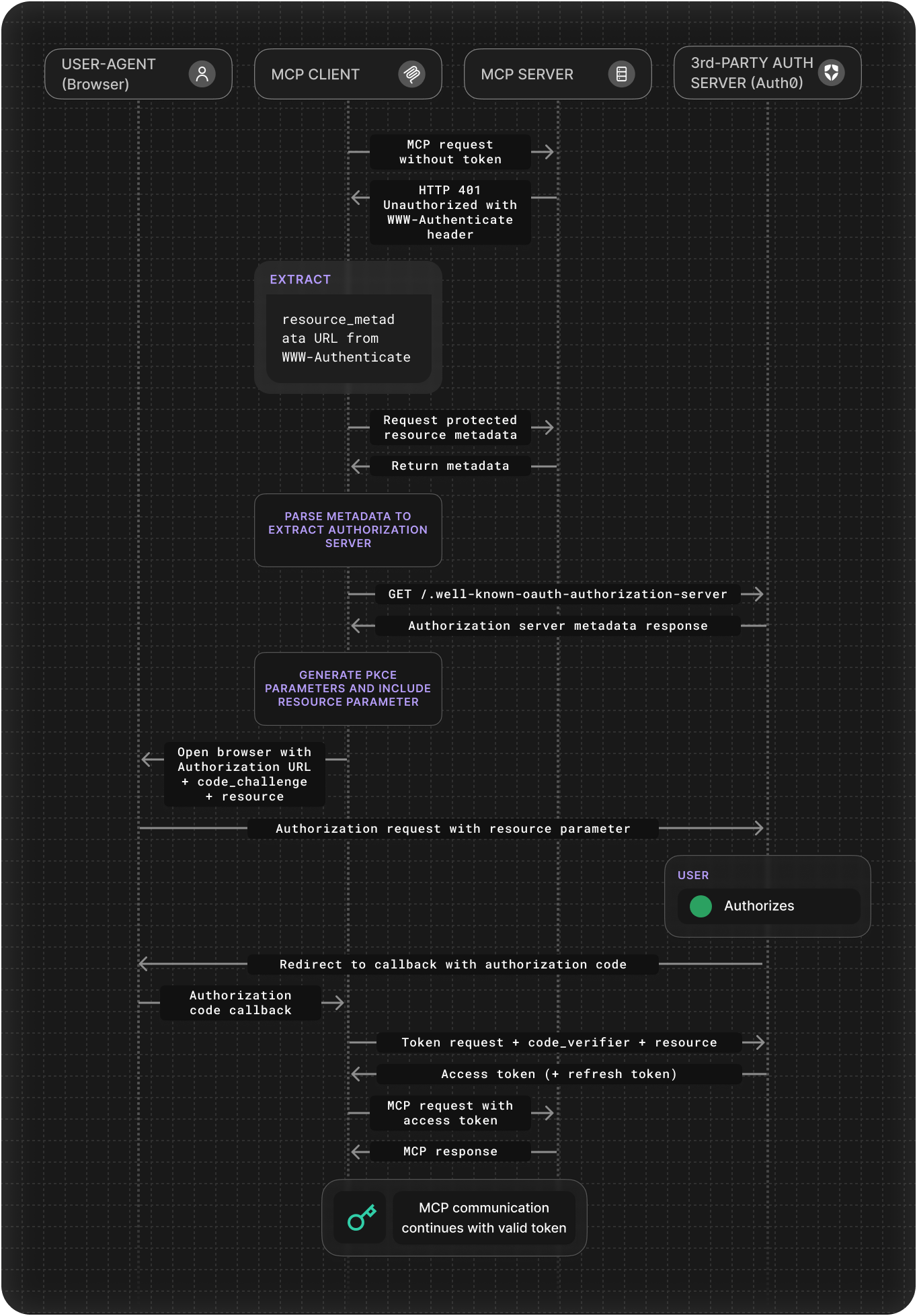The image size is (917, 1316).
Task: Click the server icon in MCP SERVER header
Action: click(x=621, y=74)
